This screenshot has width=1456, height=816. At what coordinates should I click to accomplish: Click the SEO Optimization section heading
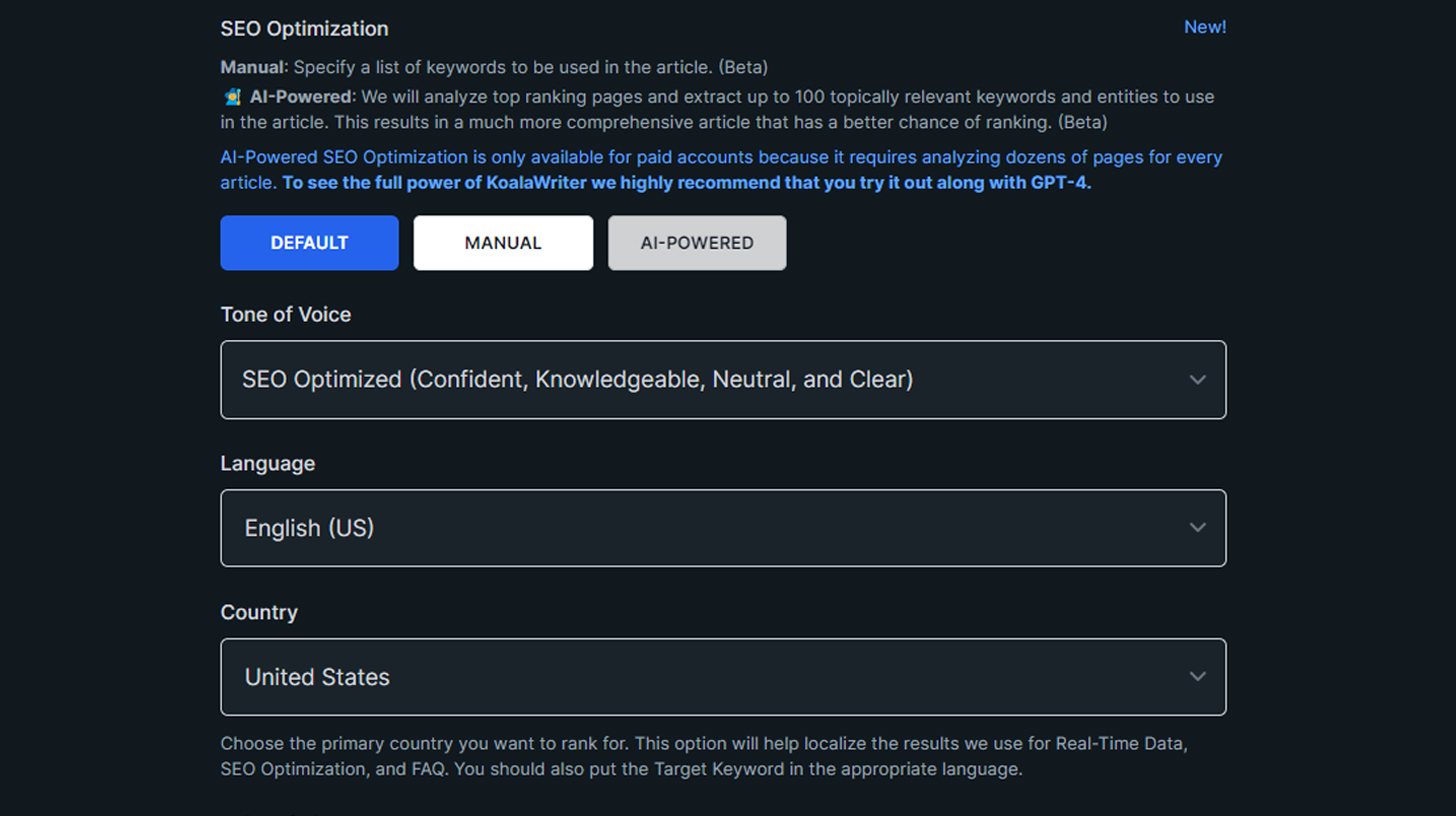click(x=304, y=29)
